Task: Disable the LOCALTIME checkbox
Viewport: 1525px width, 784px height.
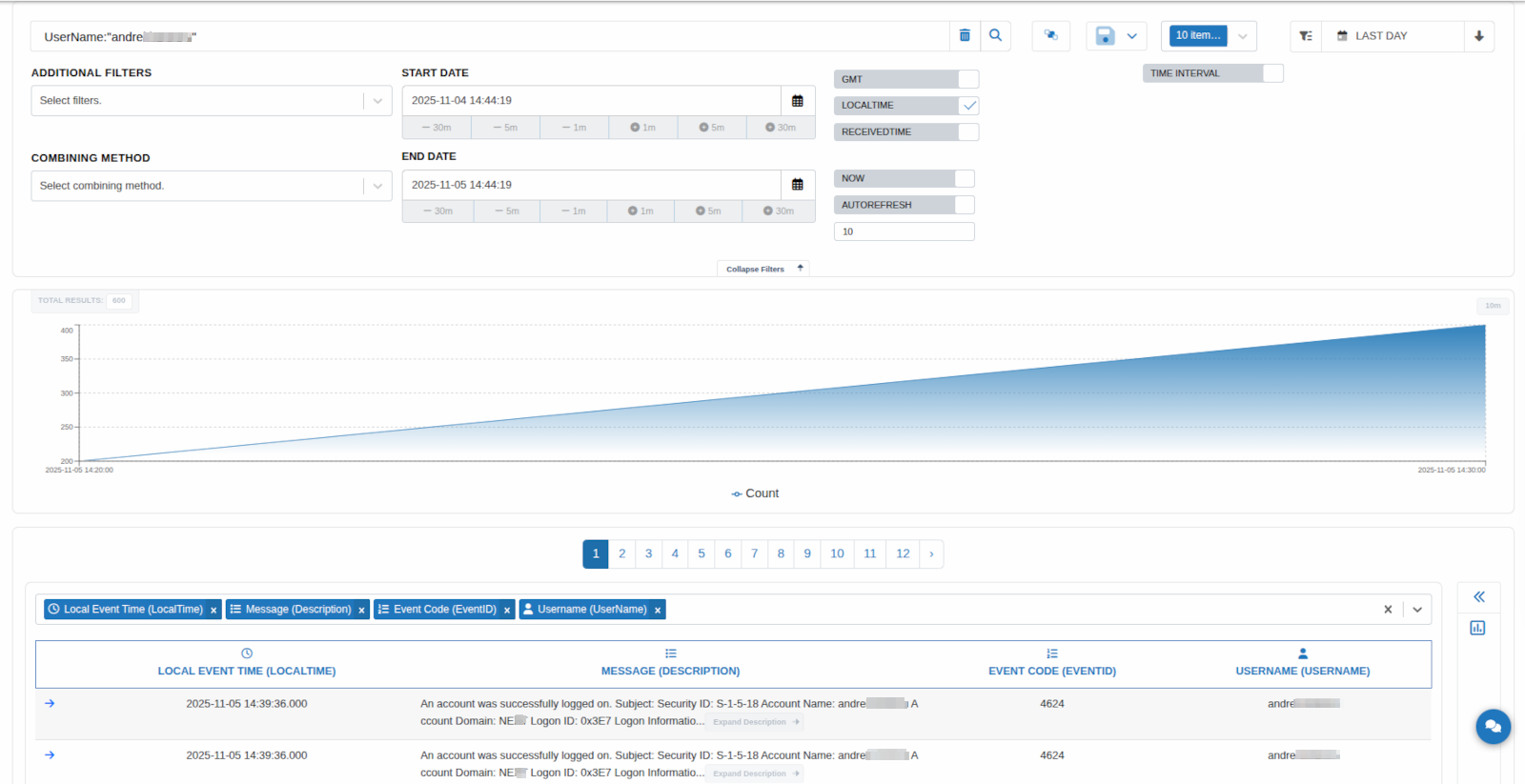Action: [968, 106]
